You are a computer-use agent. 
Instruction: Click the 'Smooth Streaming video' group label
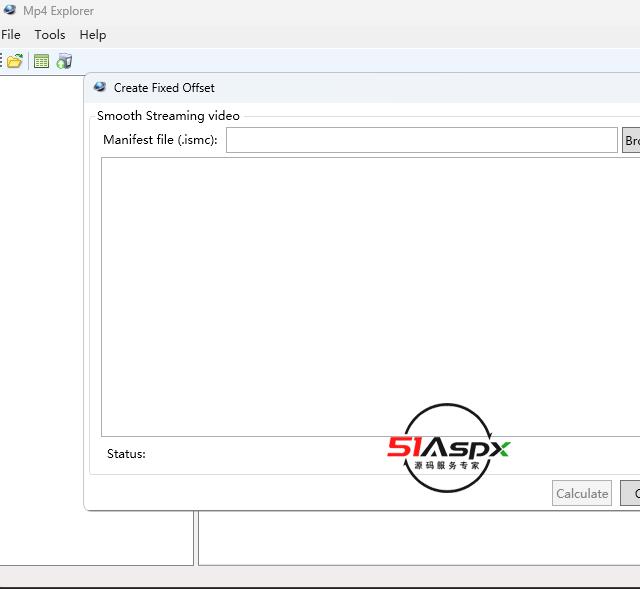tap(168, 116)
